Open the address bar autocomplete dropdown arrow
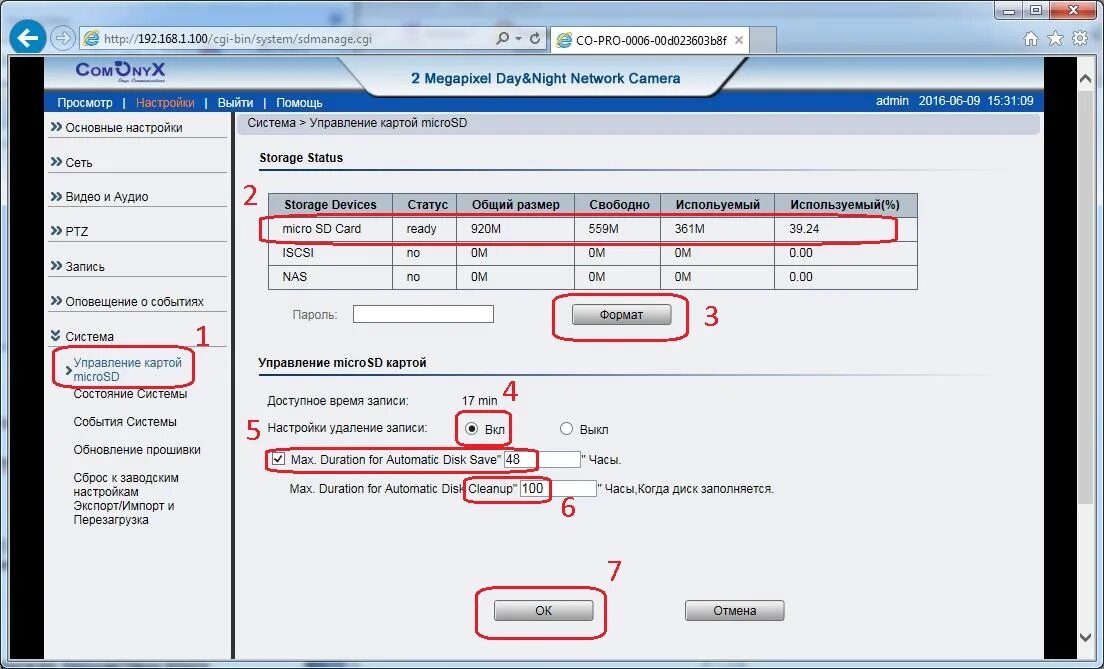The width and height of the screenshot is (1104, 669). [518, 39]
